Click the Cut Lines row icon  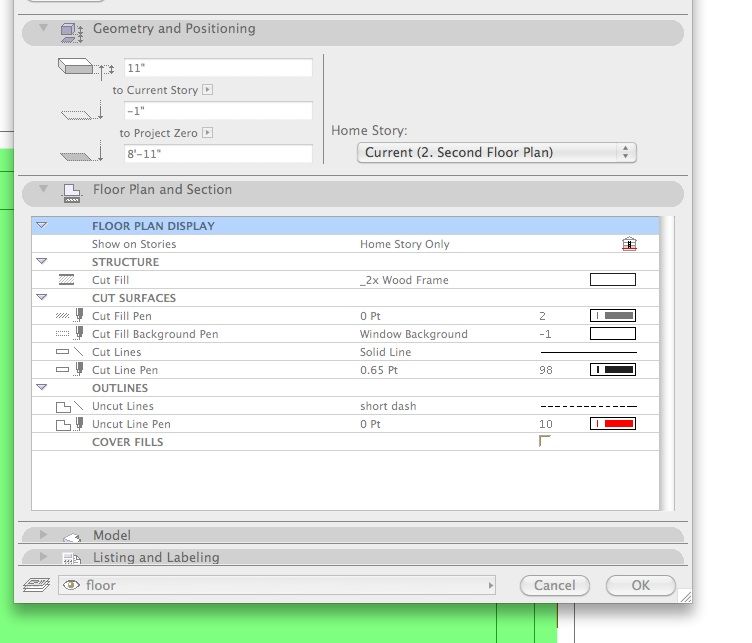[x=70, y=351]
